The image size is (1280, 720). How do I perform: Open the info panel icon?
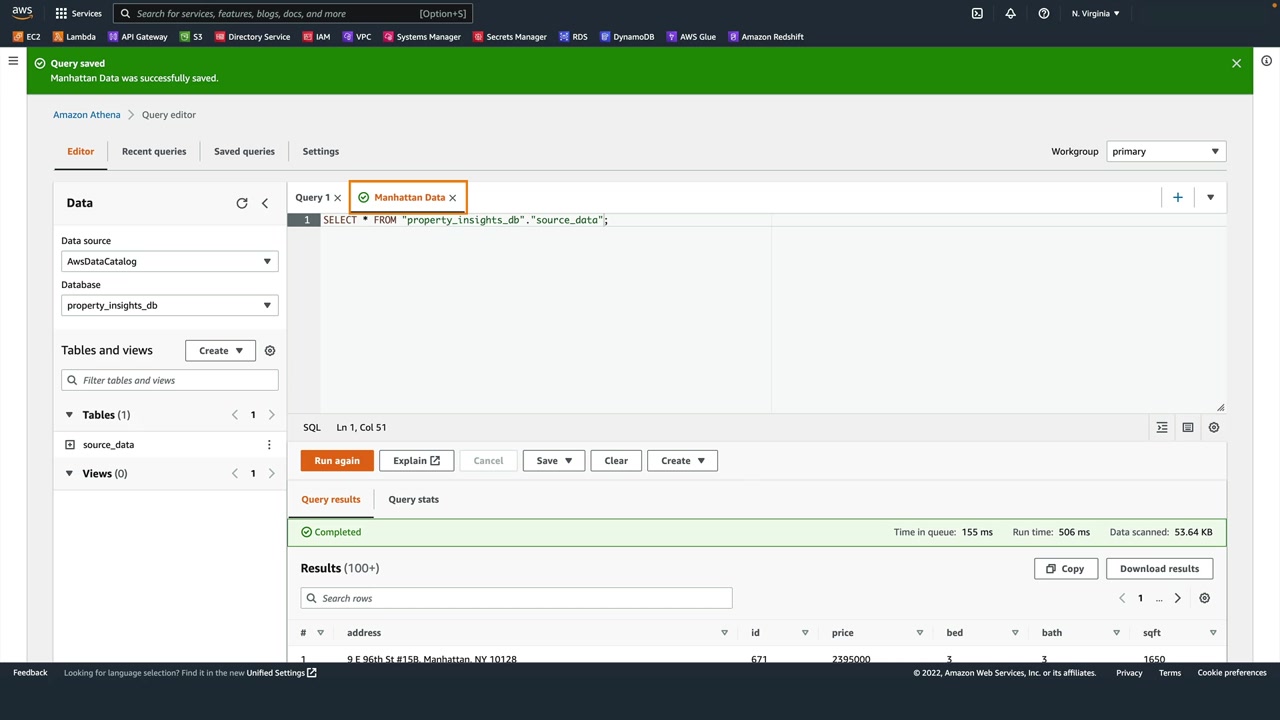1266,61
